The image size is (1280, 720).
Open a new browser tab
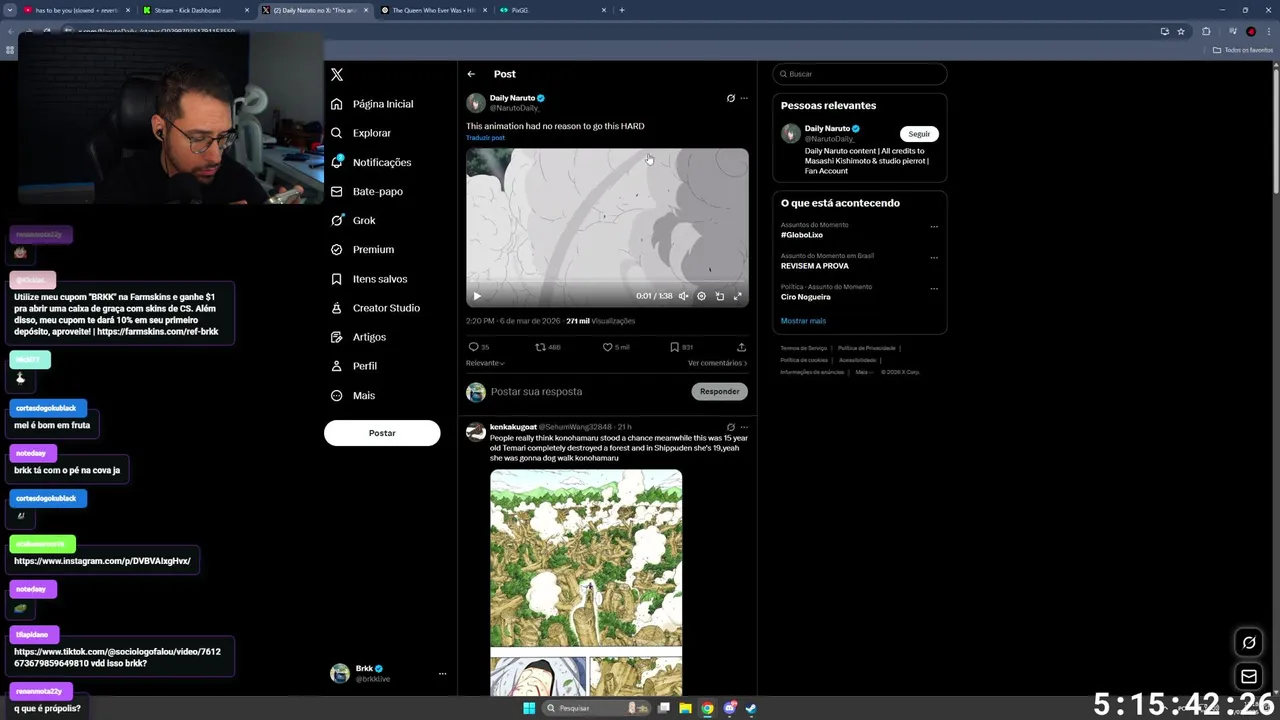pos(622,10)
